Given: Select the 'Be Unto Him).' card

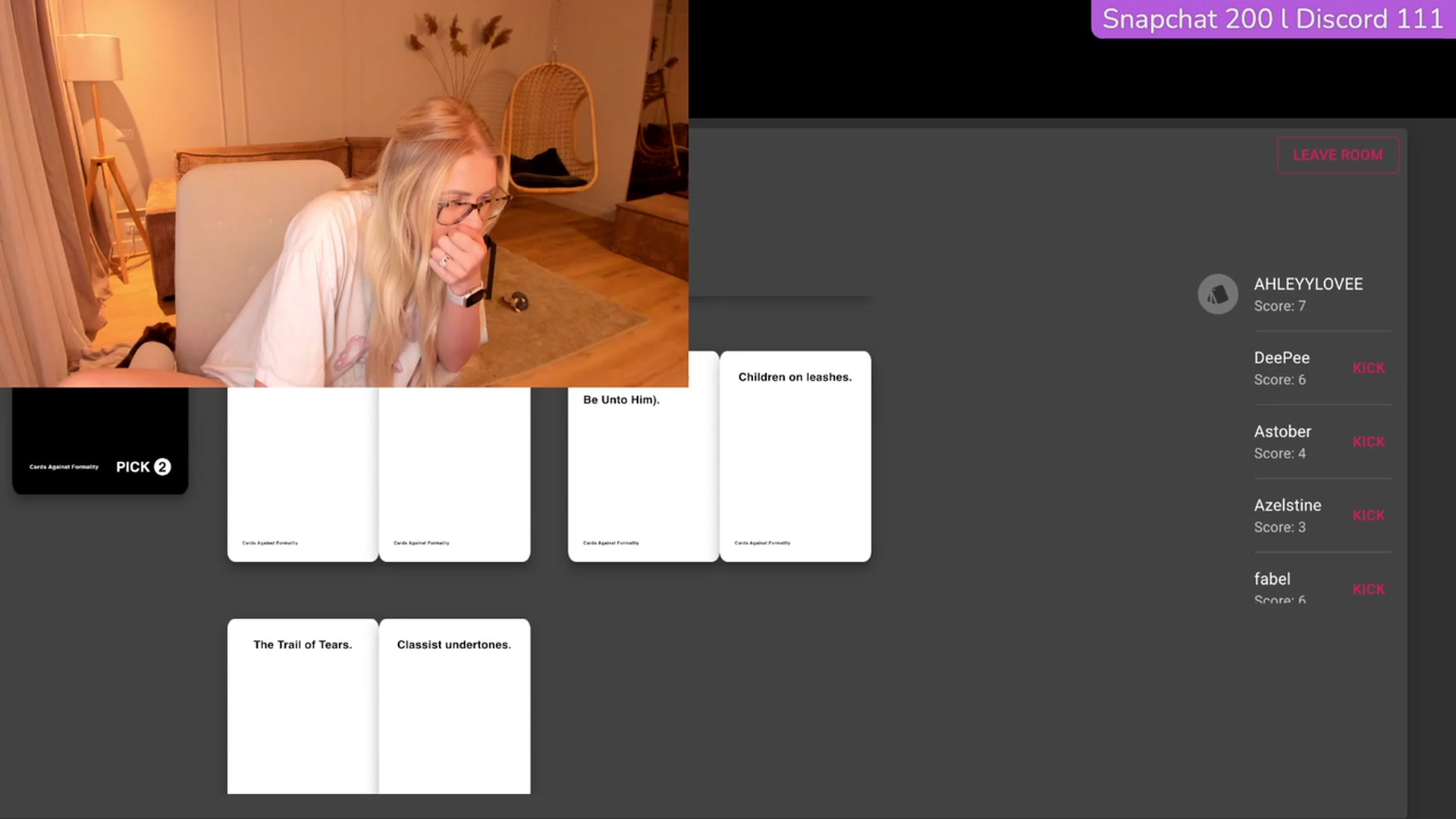Looking at the screenshot, I should click(643, 474).
